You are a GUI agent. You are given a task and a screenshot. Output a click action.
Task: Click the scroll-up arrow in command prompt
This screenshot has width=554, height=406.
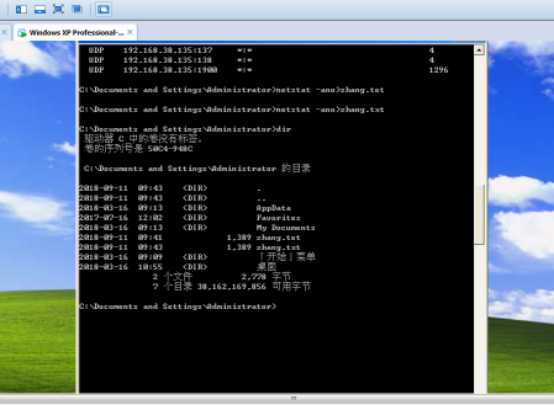(479, 50)
